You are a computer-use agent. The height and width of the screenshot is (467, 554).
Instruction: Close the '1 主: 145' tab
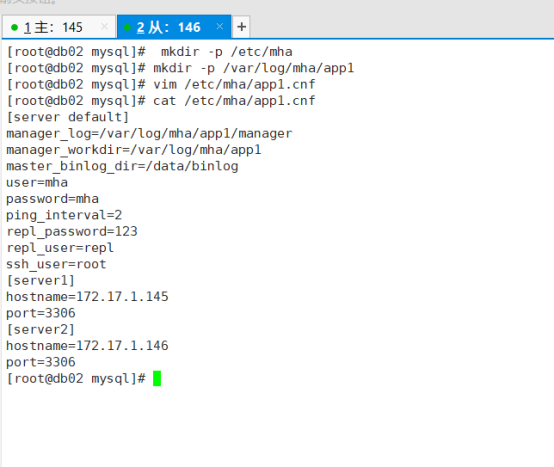click(104, 26)
